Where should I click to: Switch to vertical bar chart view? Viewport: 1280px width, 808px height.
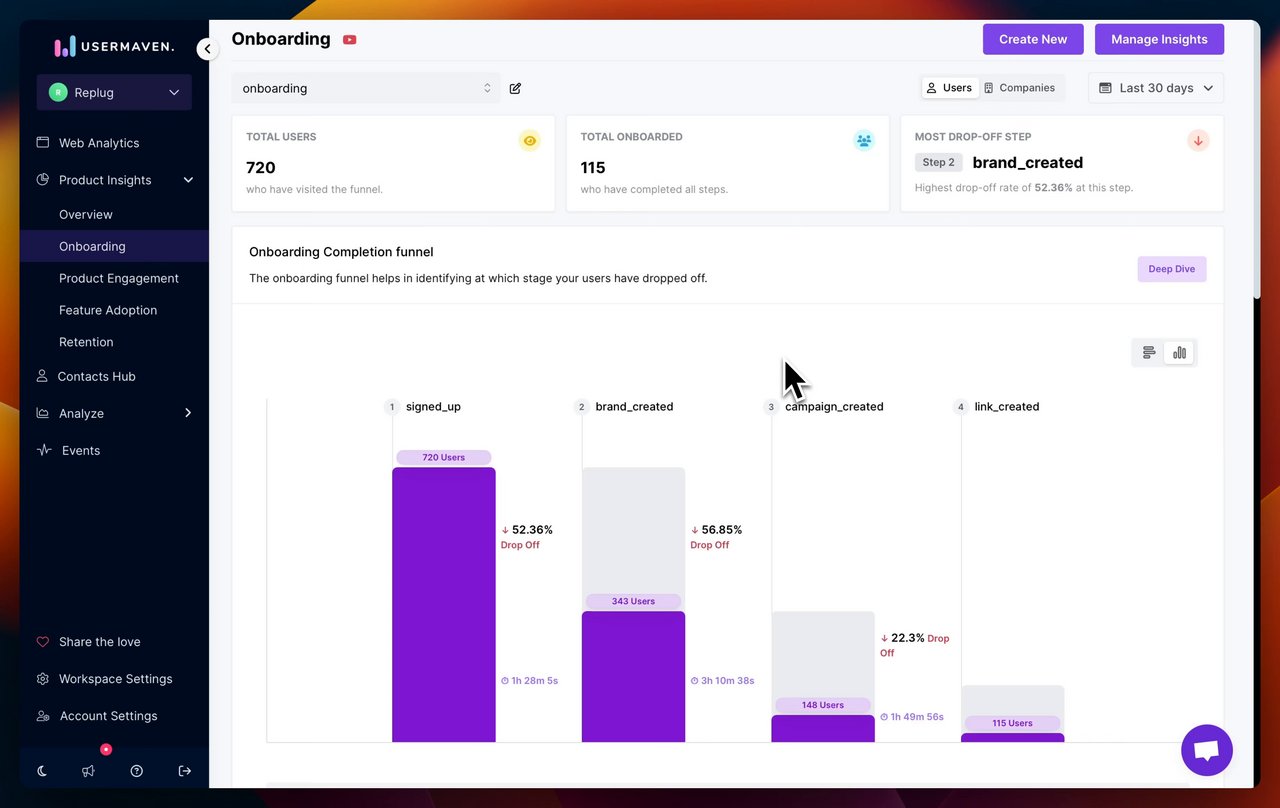coord(1180,352)
